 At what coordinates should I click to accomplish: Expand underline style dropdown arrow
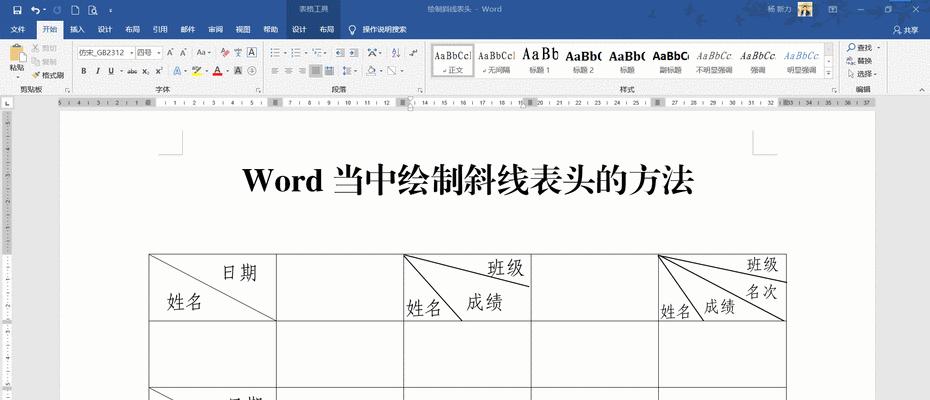(x=121, y=71)
